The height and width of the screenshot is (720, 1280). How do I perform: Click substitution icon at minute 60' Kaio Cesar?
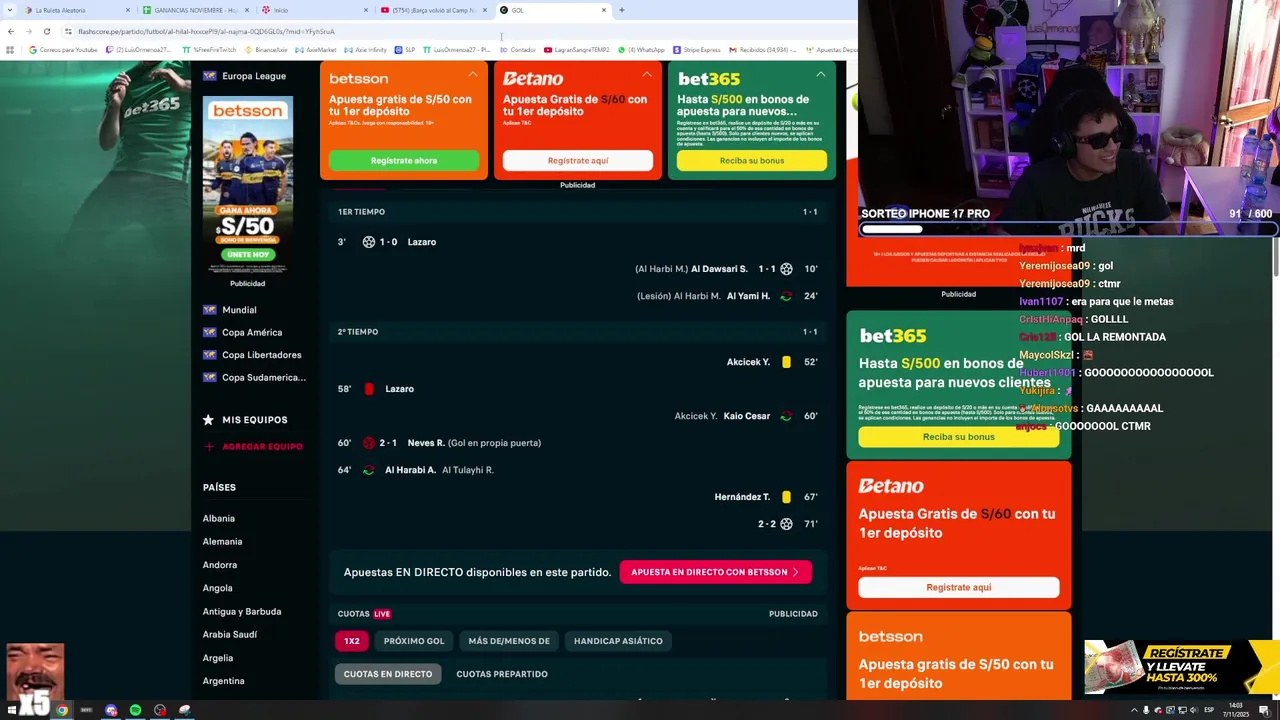tap(786, 416)
